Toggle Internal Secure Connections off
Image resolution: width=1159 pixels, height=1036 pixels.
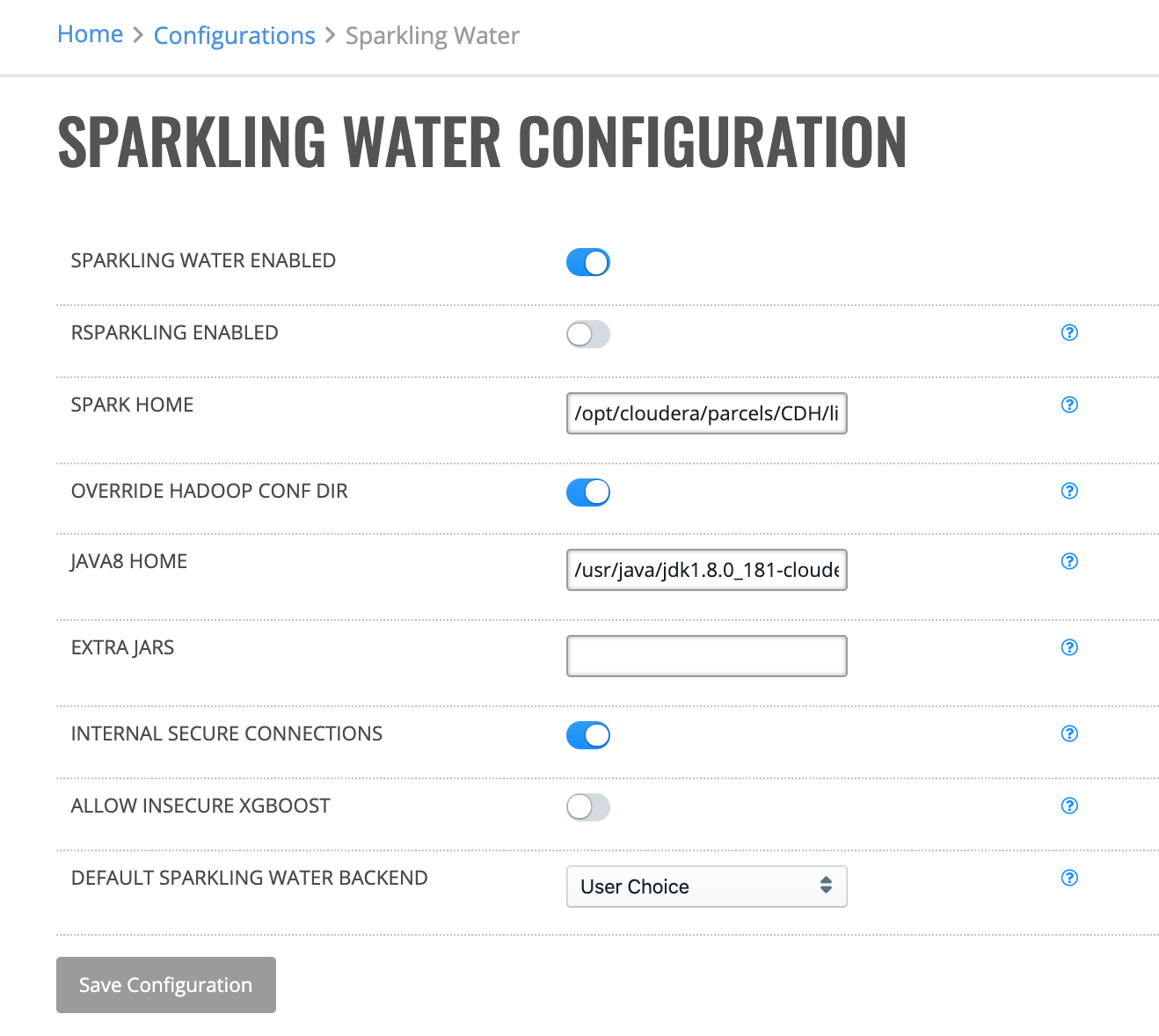click(588, 735)
